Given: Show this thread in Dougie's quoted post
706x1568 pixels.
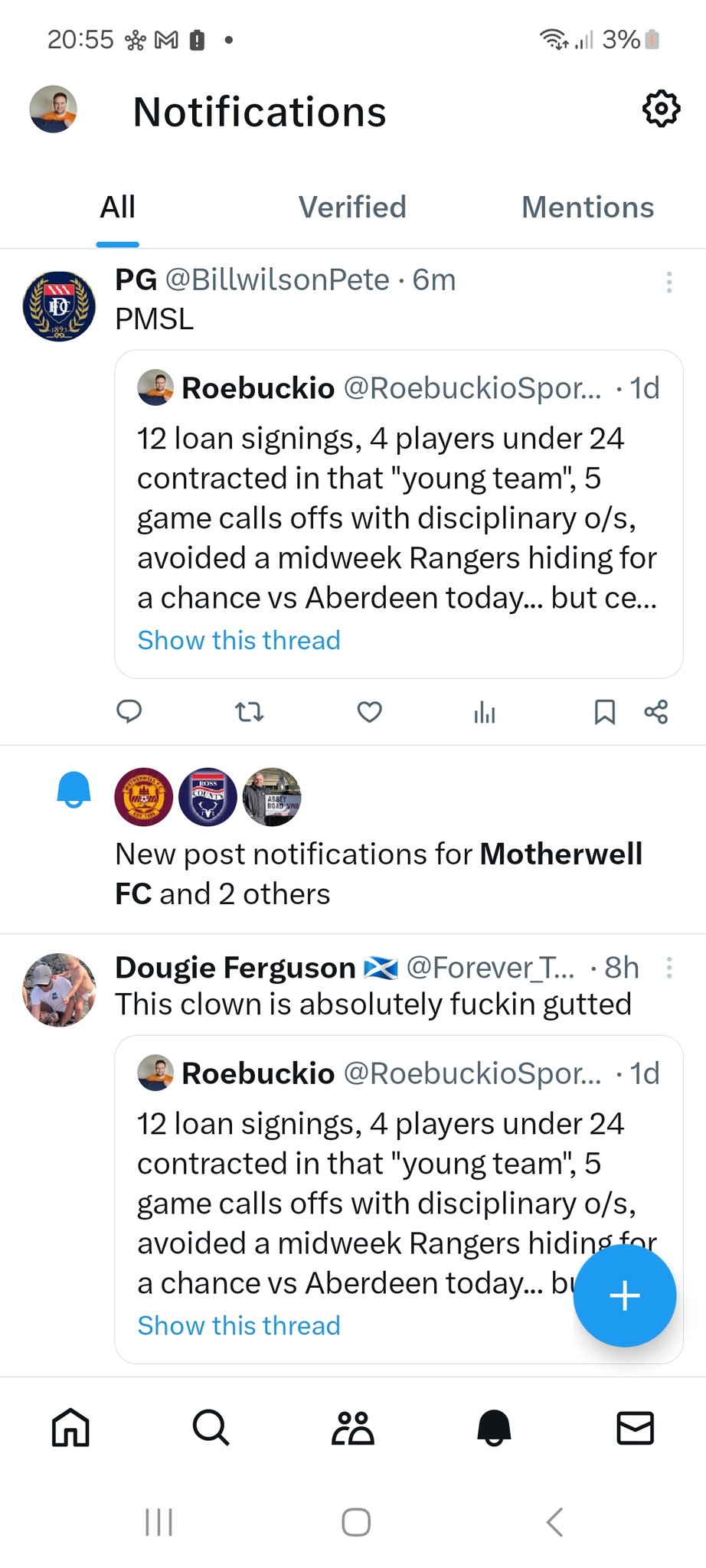Looking at the screenshot, I should click(239, 1325).
